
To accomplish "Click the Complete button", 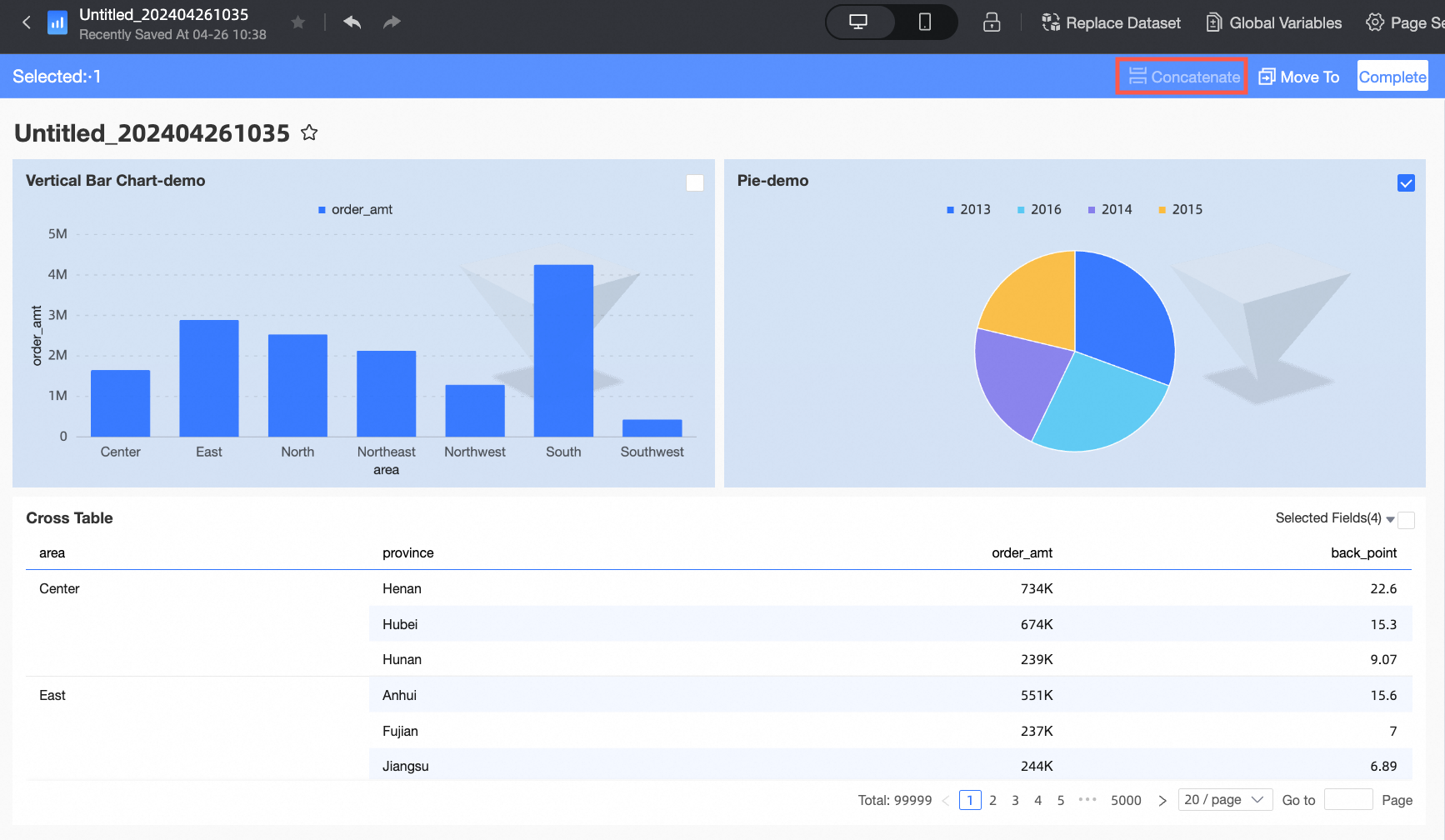I will point(1392,77).
